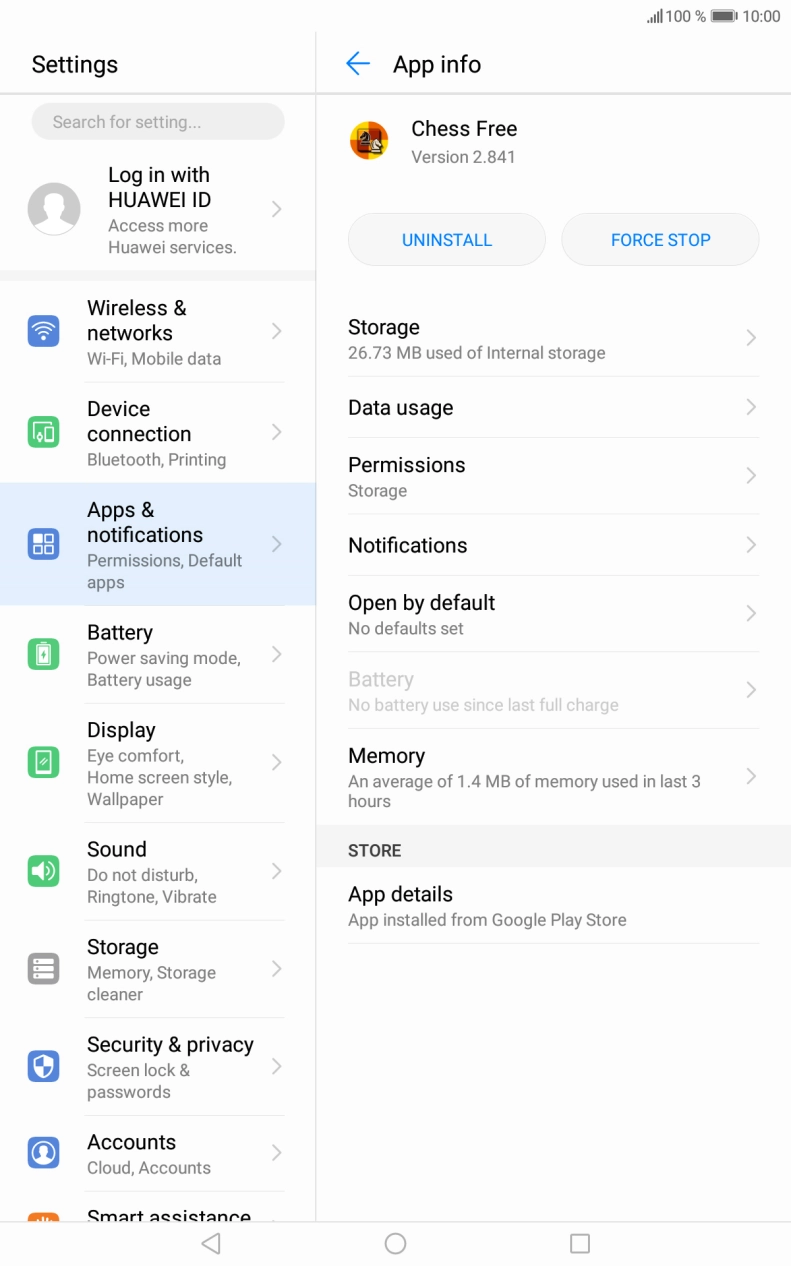Expand the Storage usage chevron
The height and width of the screenshot is (1266, 791).
coord(750,339)
